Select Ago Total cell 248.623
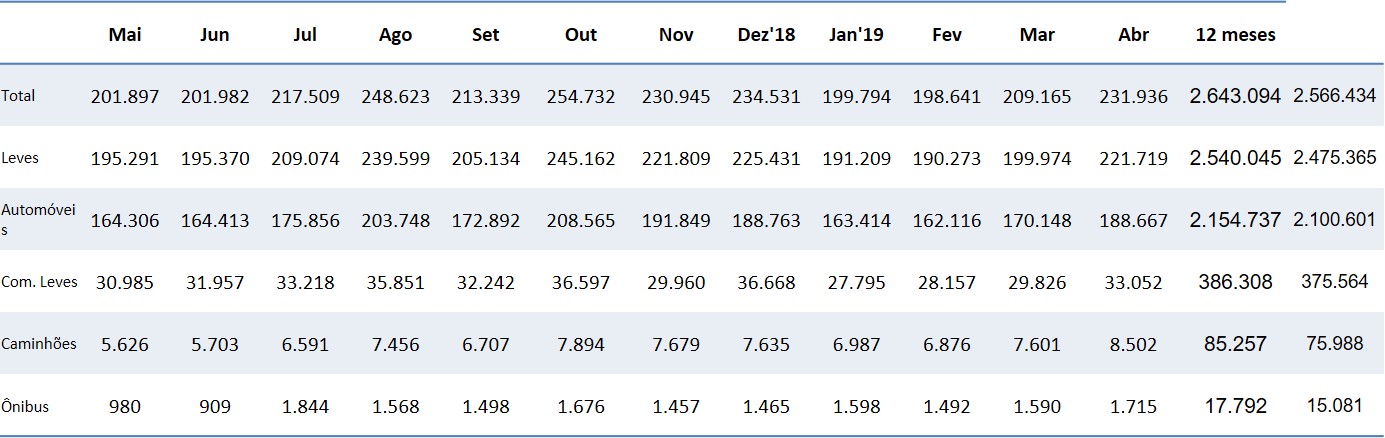Image resolution: width=1385 pixels, height=438 pixels. tap(396, 97)
